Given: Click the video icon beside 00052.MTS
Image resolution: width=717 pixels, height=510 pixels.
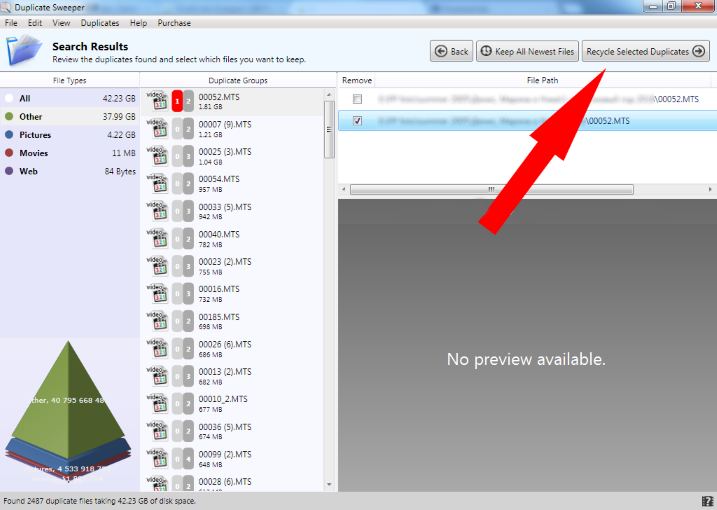Looking at the screenshot, I should (156, 100).
